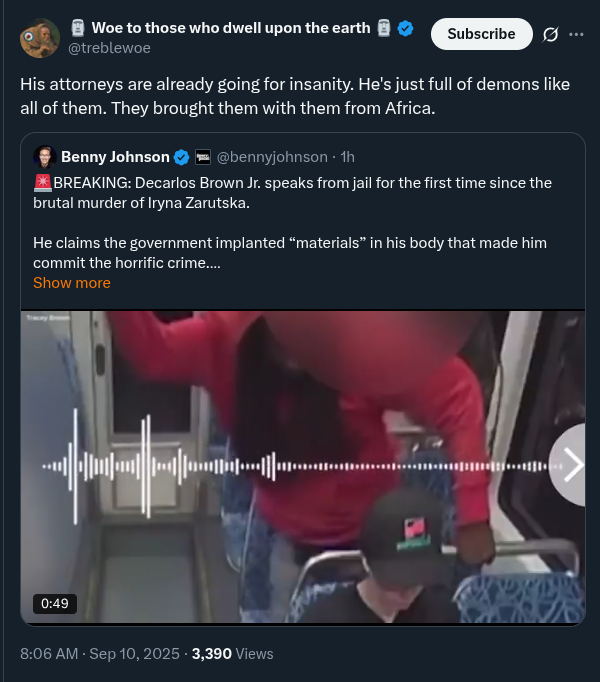Click the Subscribe button
Screen dimensions: 600x682
[481, 34]
